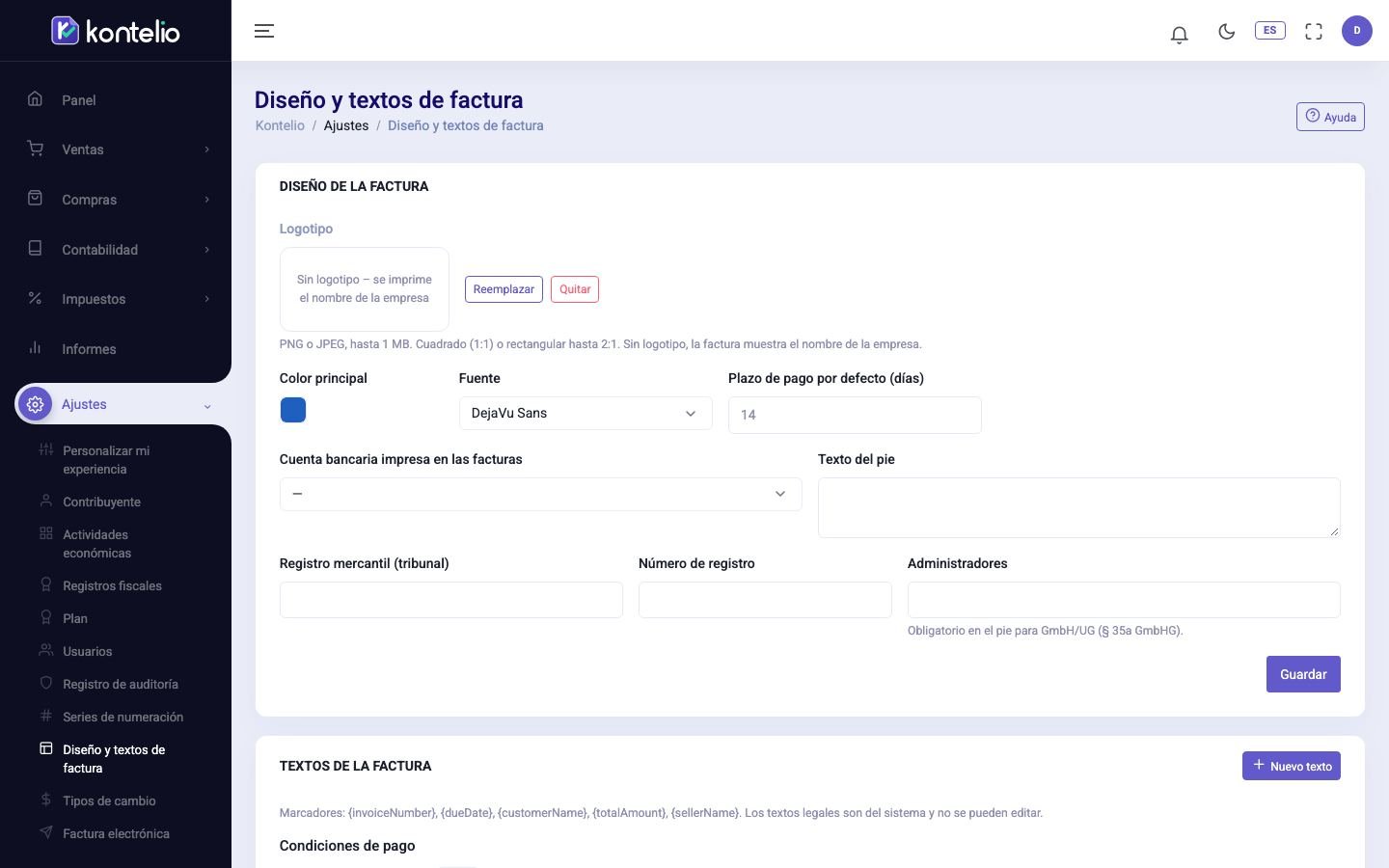
Task: Toggle dark mode moon icon
Action: tap(1227, 31)
